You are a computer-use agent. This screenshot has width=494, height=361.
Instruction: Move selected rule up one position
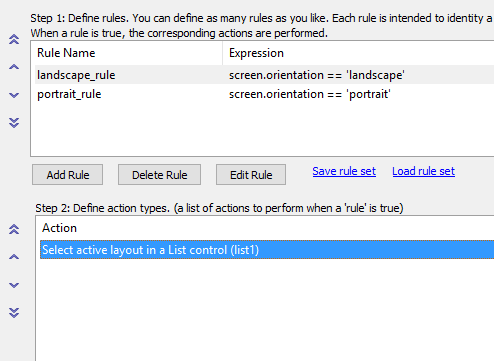(14, 67)
